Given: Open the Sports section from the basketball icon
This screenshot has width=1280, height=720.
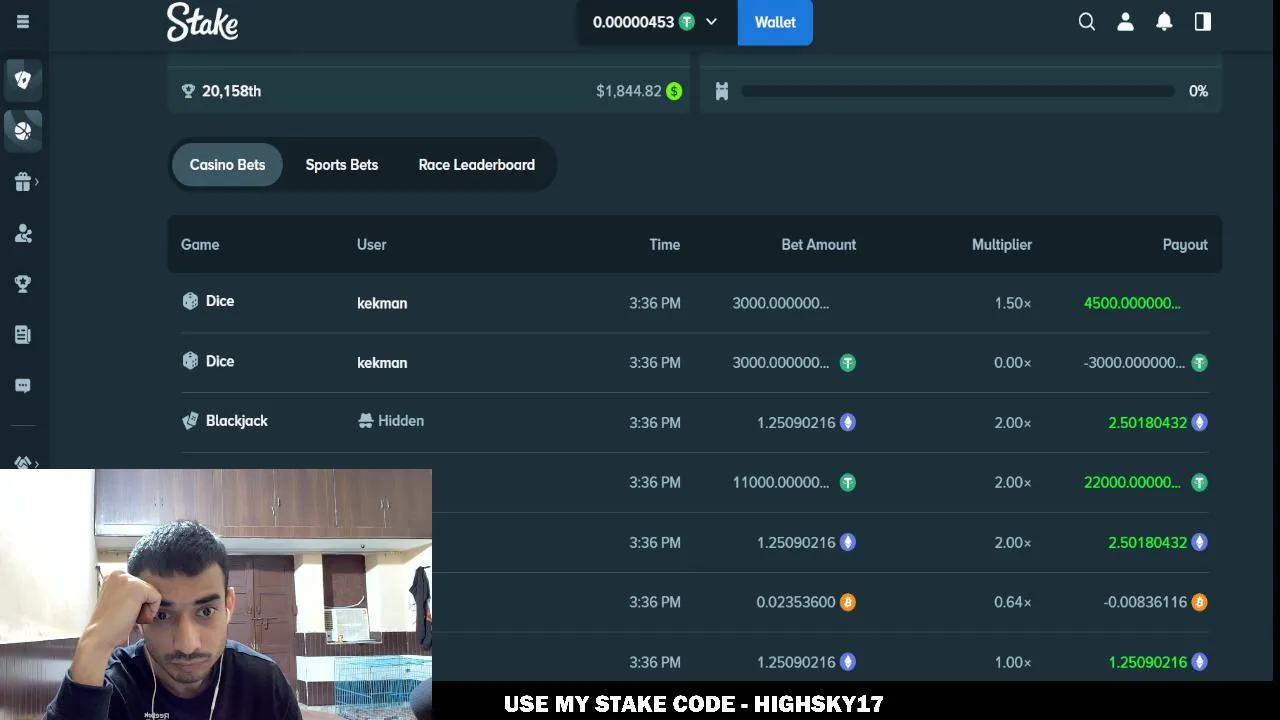Looking at the screenshot, I should 23,130.
